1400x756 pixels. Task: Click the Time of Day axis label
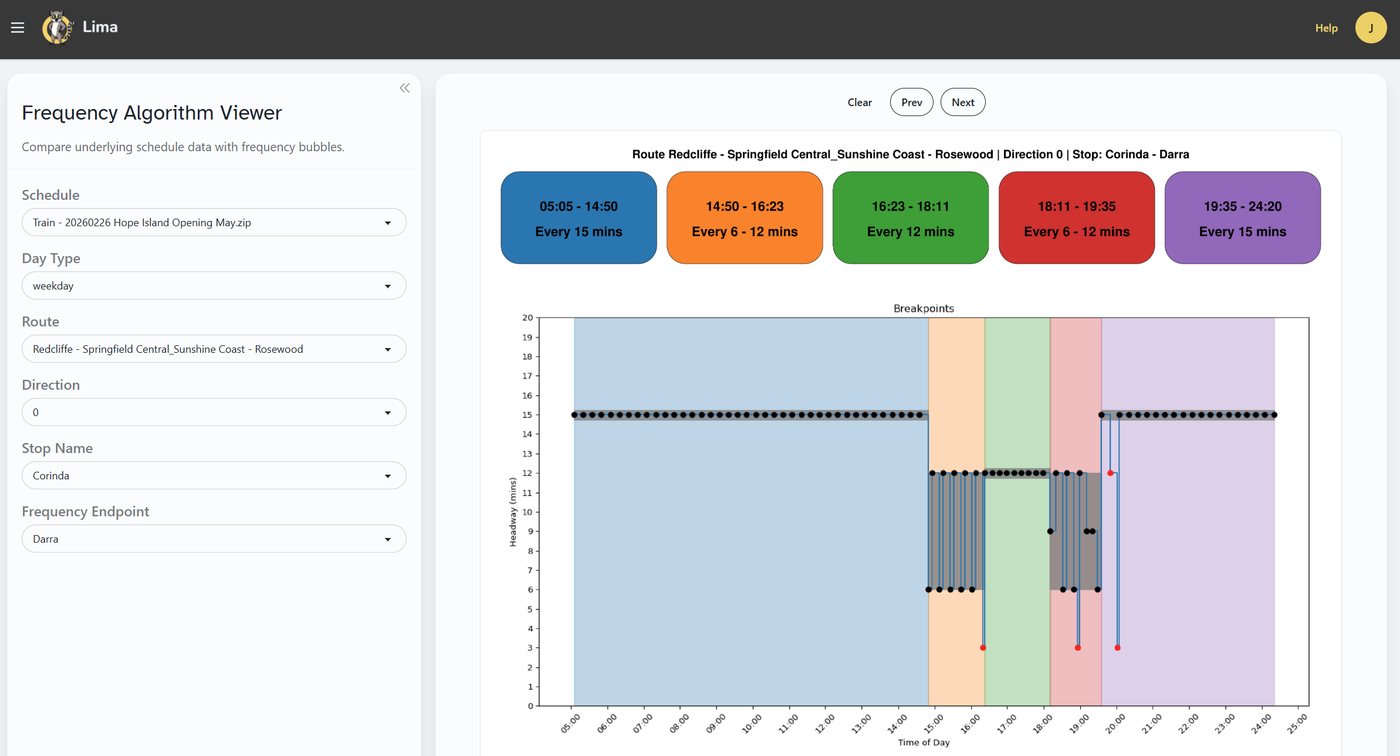924,742
